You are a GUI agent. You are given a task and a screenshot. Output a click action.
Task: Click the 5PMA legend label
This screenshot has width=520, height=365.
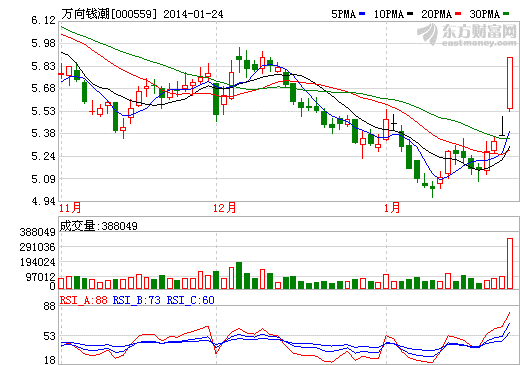coord(344,14)
